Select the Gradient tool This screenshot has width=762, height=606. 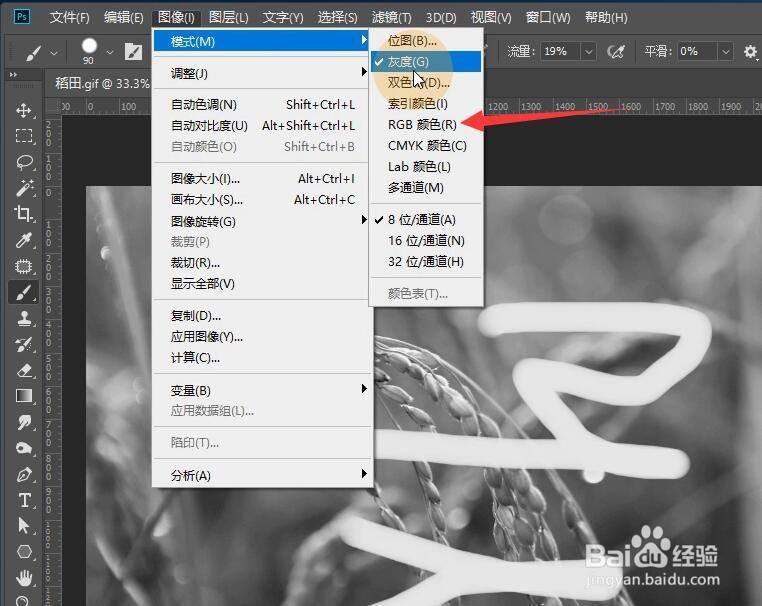[x=23, y=396]
